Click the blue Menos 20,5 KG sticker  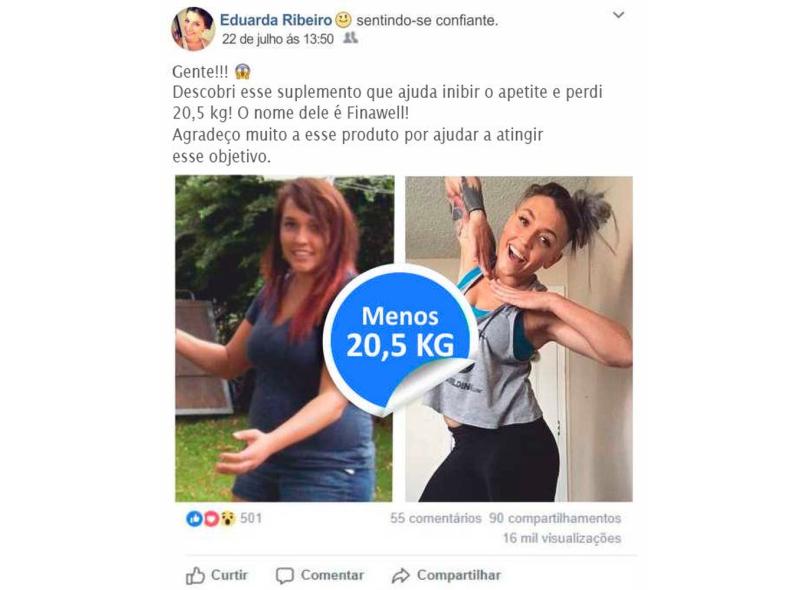401,338
